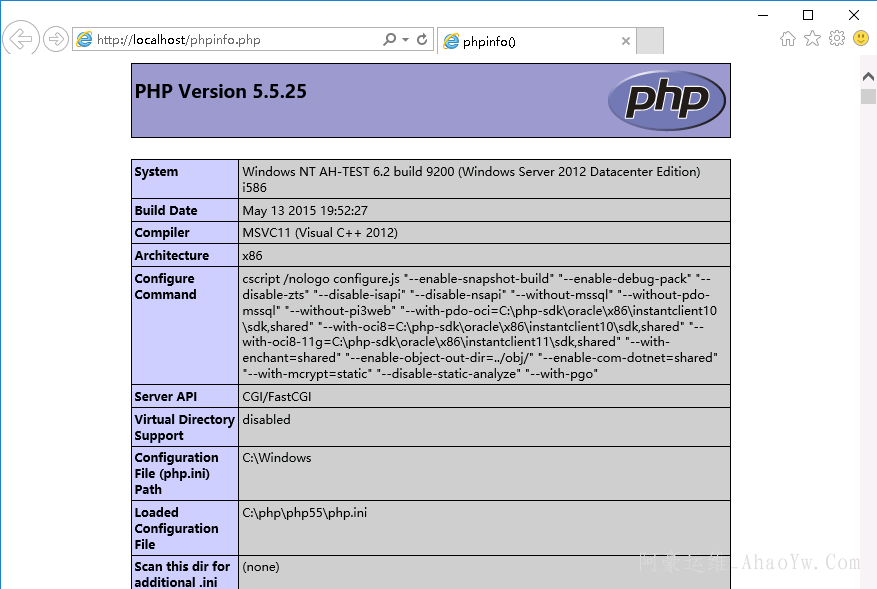Click the browser Back arrow button

[x=20, y=39]
